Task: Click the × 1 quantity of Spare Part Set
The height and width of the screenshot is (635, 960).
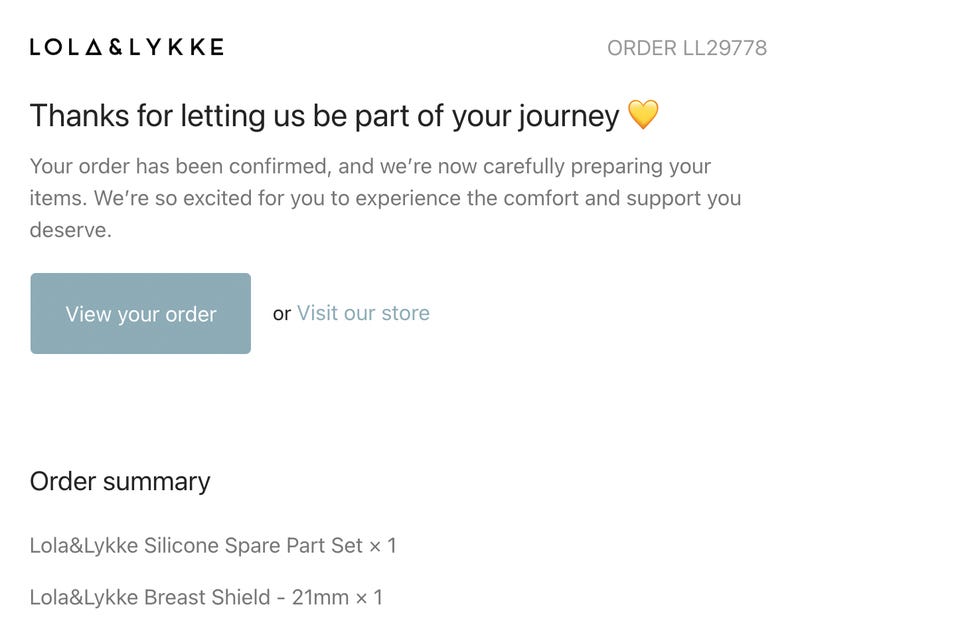Action: [383, 546]
